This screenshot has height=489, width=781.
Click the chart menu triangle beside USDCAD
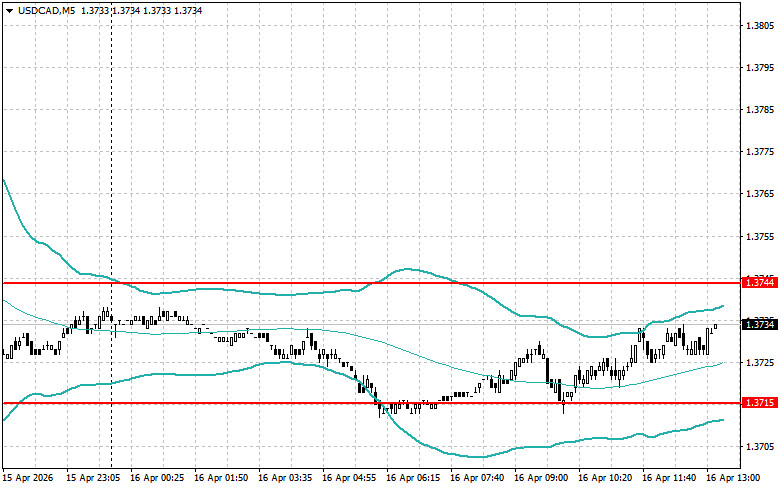9,10
